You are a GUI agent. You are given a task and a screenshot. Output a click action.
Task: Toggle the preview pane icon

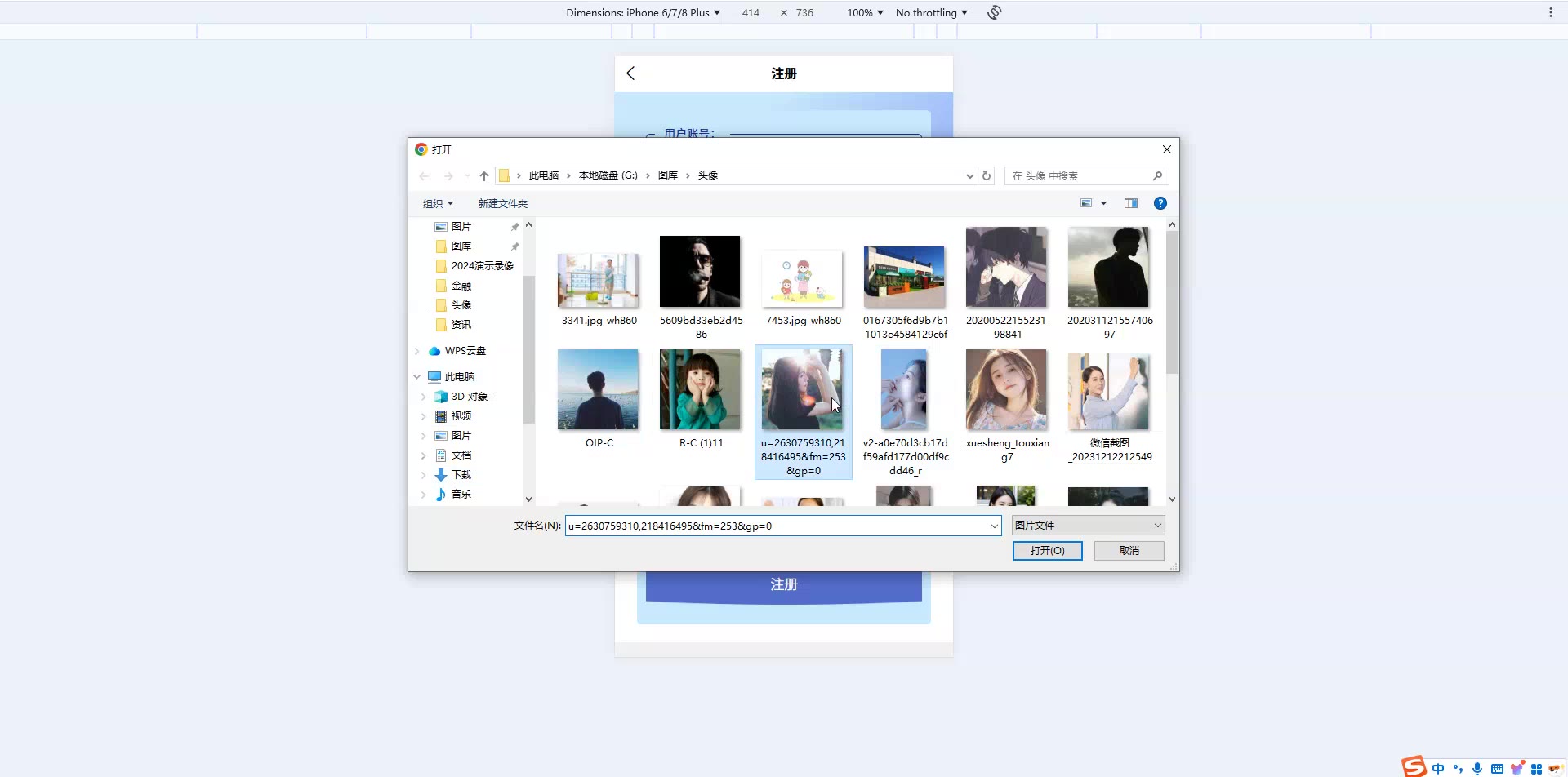tap(1131, 203)
